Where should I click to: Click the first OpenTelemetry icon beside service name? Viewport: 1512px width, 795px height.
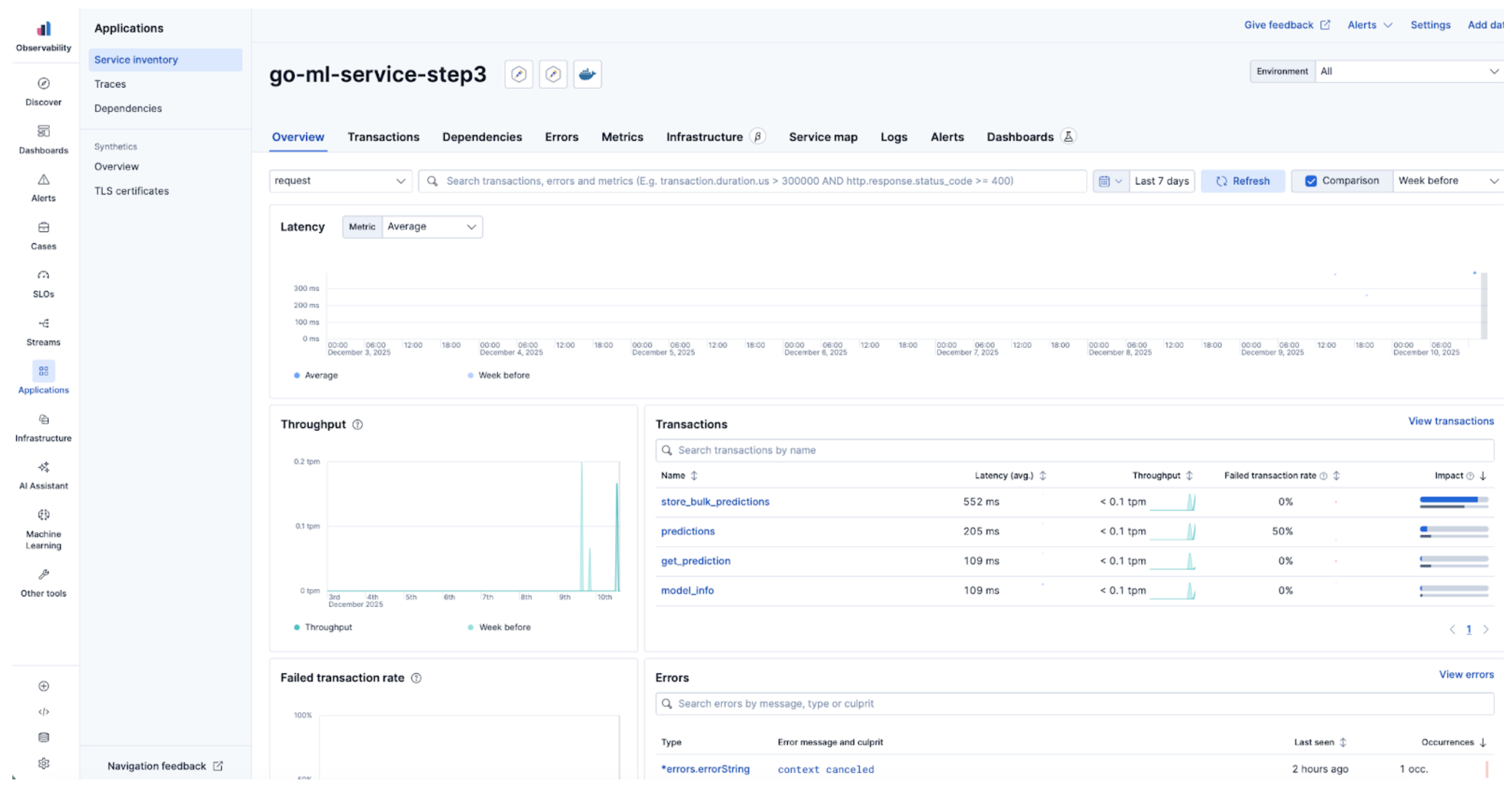click(519, 75)
